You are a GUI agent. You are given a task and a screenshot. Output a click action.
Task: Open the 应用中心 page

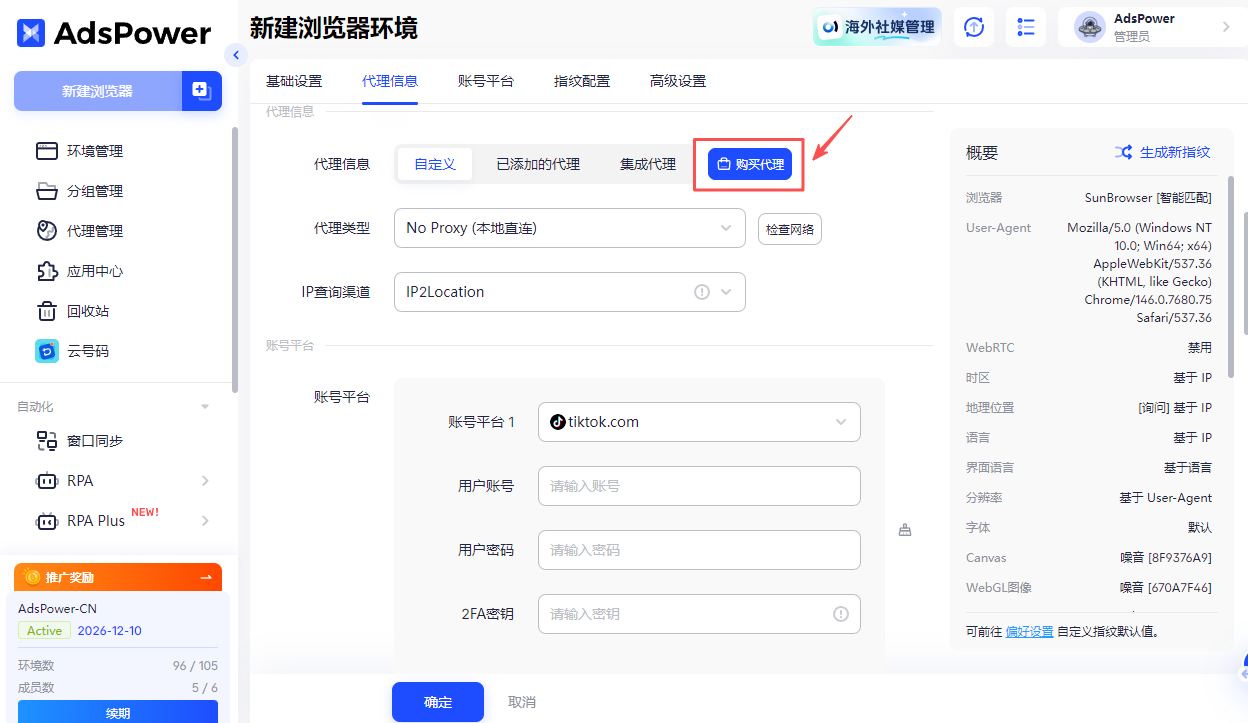(95, 270)
